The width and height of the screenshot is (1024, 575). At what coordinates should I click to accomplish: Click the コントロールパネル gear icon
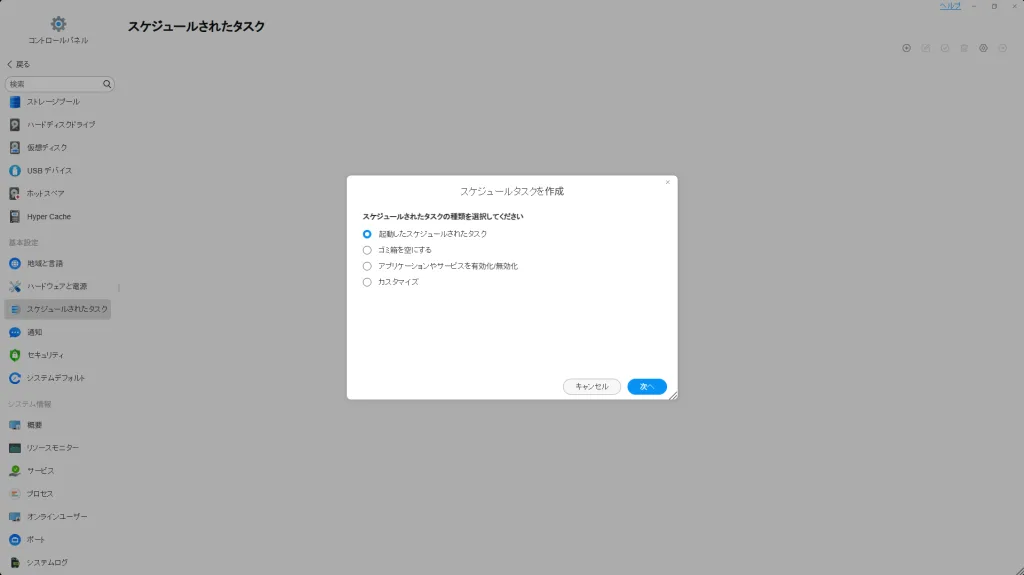[58, 24]
